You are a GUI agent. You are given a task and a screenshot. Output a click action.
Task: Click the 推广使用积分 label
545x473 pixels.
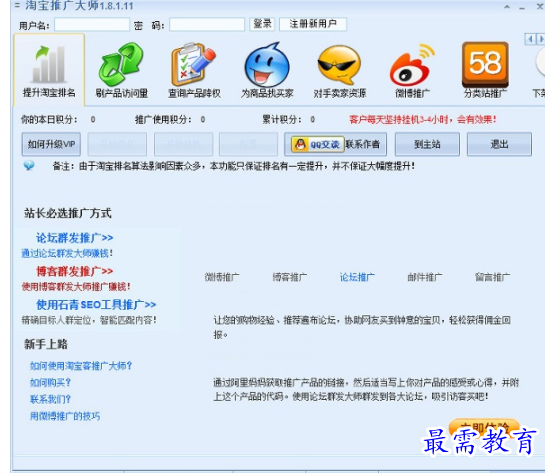point(163,120)
